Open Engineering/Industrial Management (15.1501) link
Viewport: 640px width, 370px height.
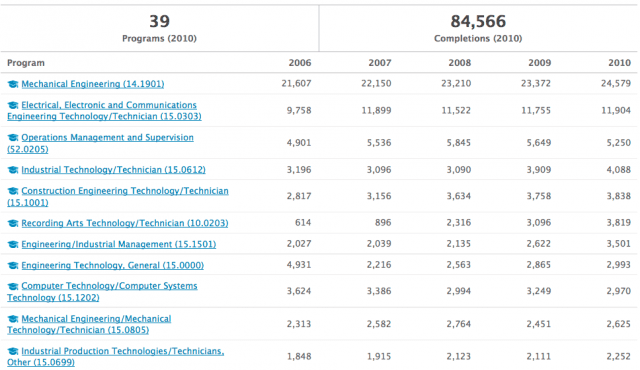[119, 244]
